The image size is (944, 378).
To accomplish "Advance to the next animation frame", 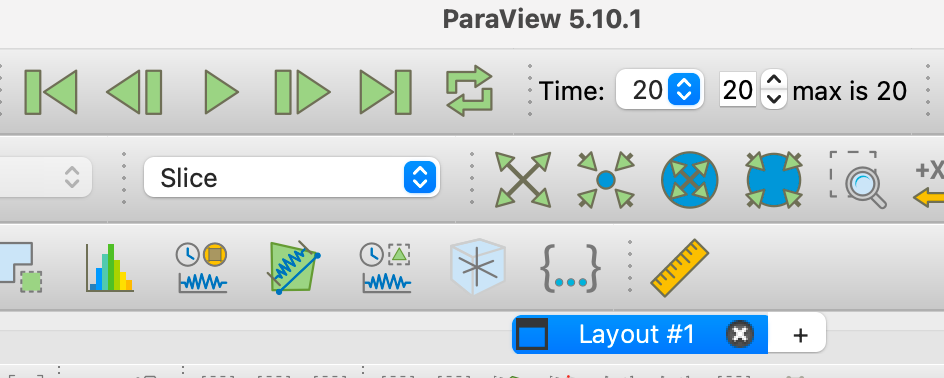I will click(x=302, y=92).
